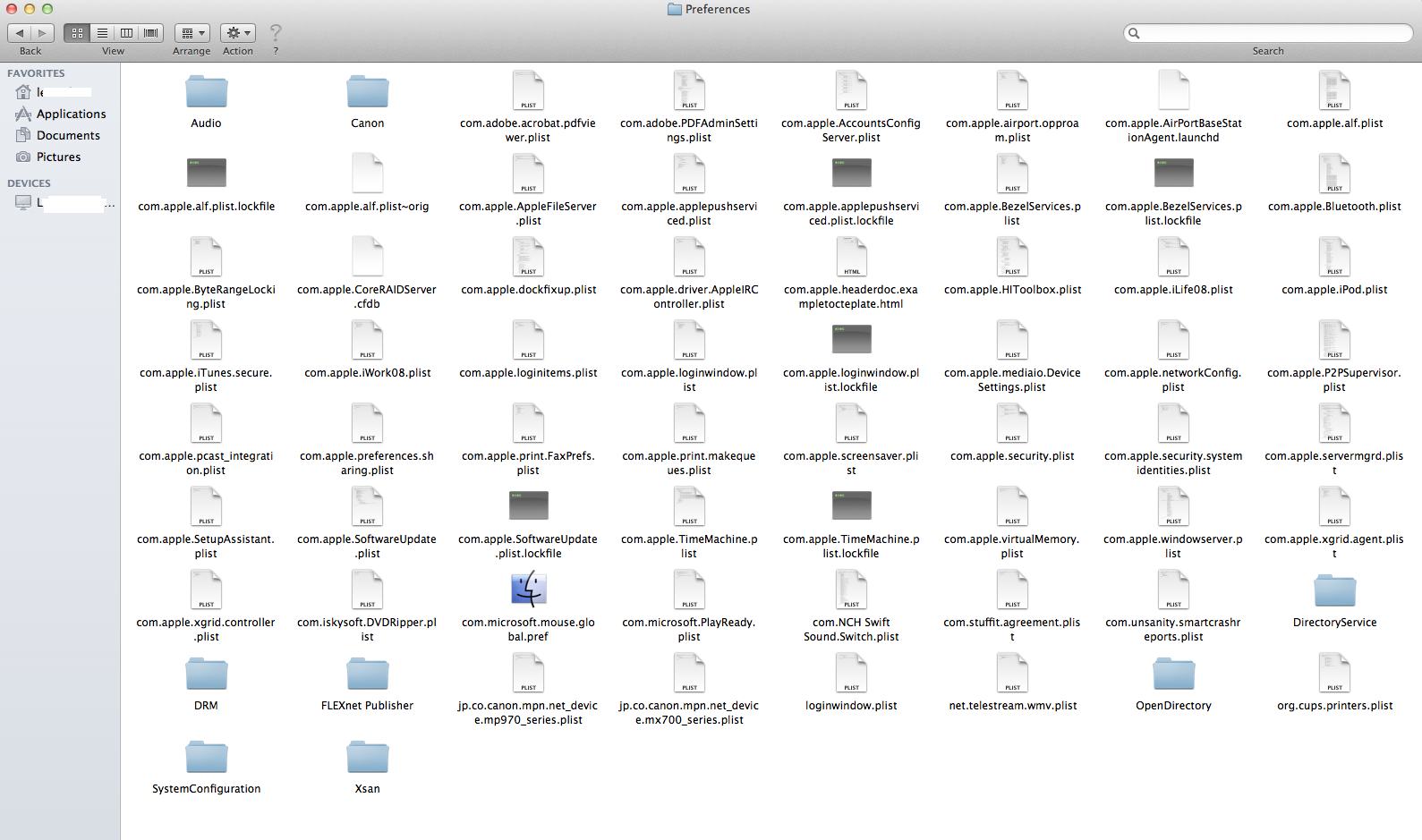Screen dimensions: 1422x840
Task: Select com.apple.AirPortBaseStationAgent.launchd icon
Action: [x=1173, y=90]
